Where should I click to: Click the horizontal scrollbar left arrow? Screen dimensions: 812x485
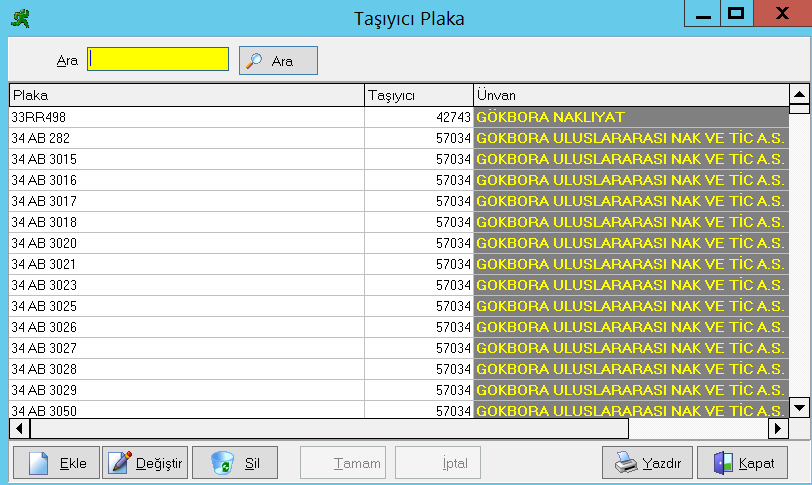(x=20, y=429)
